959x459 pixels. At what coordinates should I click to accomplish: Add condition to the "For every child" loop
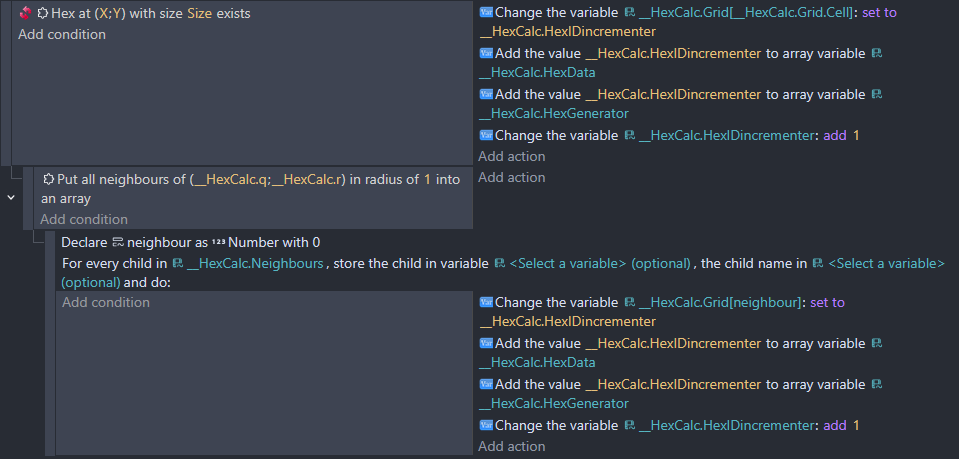click(106, 302)
